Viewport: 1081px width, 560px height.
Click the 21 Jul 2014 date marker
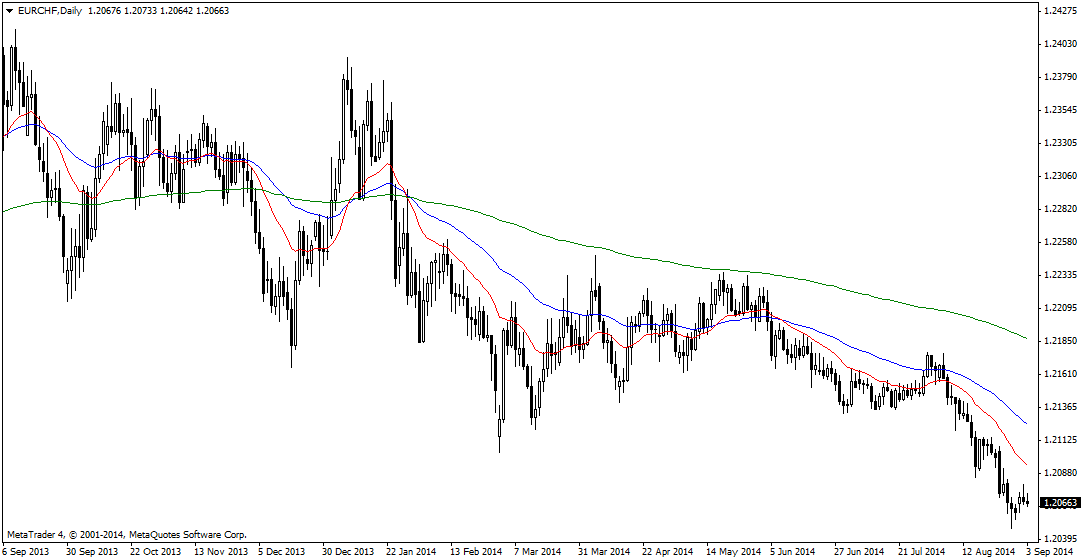(x=922, y=551)
